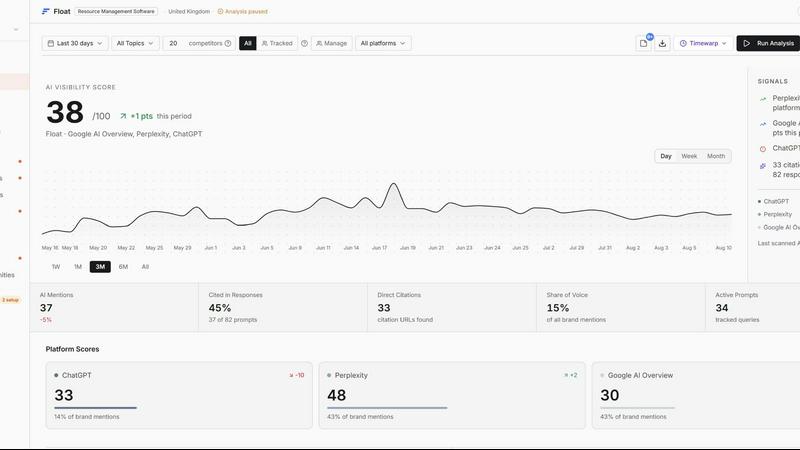Click the Google AI signal trend icon
Viewport: 800px width, 450px height.
click(x=763, y=124)
